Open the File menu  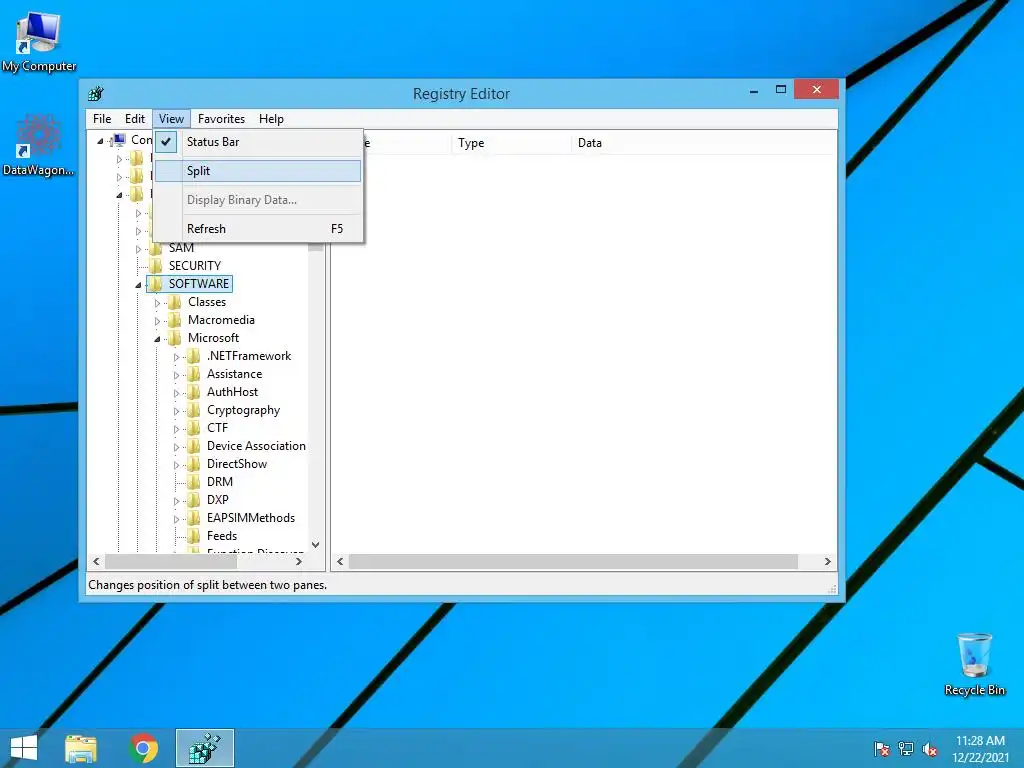pos(102,119)
